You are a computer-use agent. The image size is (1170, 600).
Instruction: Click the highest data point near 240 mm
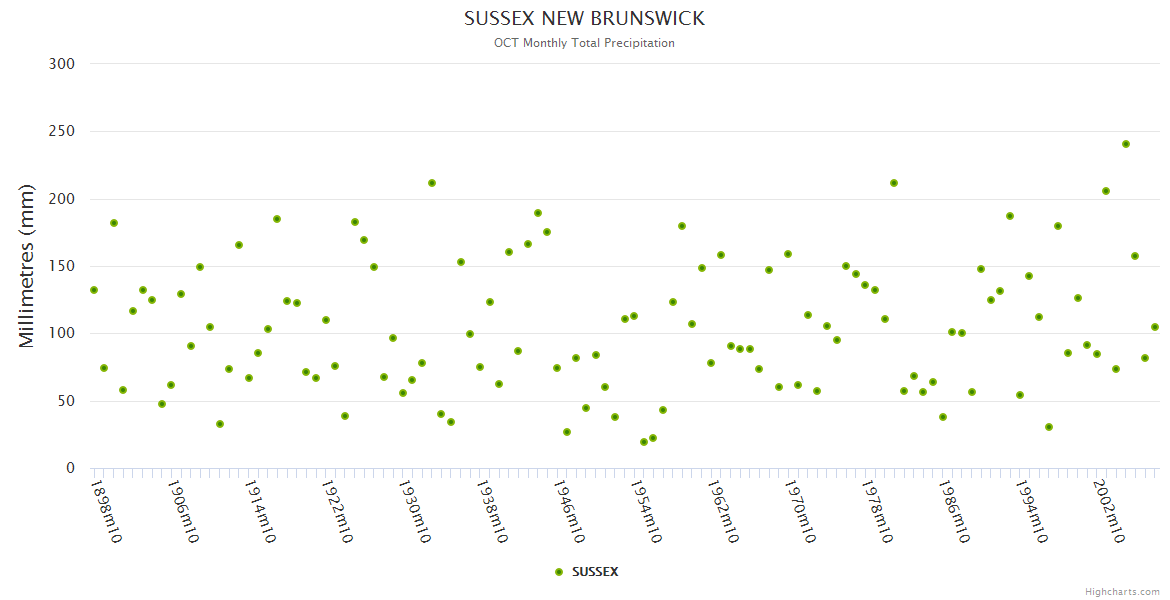1126,144
